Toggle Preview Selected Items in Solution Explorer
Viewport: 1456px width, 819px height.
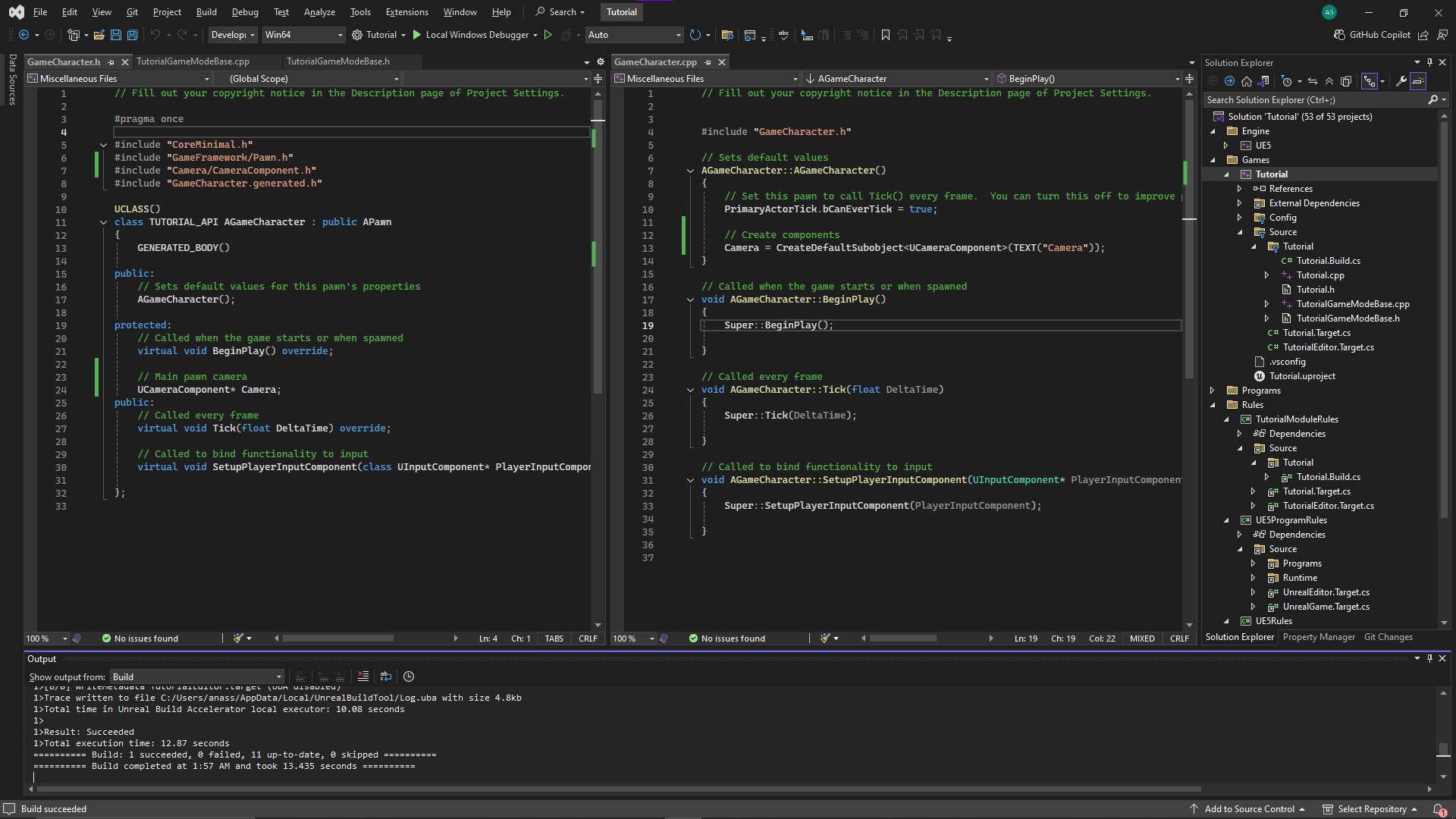click(x=1418, y=81)
